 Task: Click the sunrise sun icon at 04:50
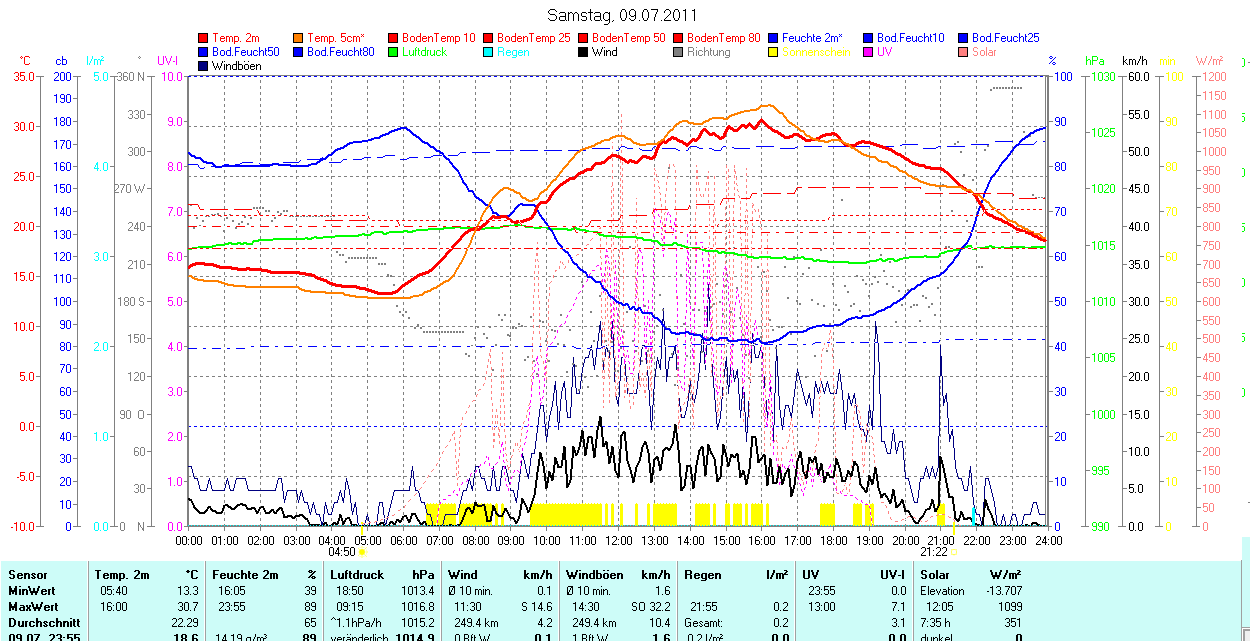coord(362,551)
